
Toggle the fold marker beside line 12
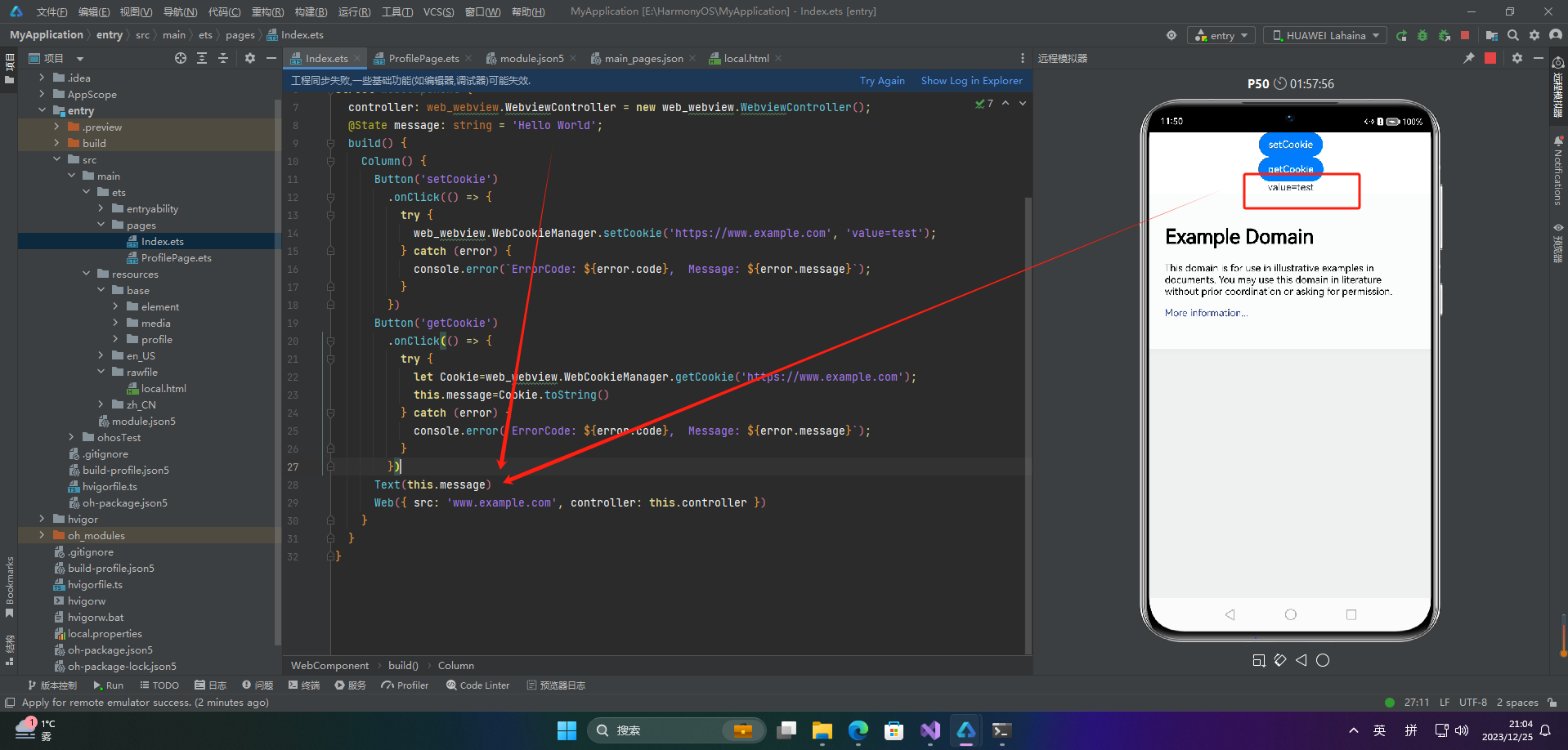pyautogui.click(x=330, y=197)
